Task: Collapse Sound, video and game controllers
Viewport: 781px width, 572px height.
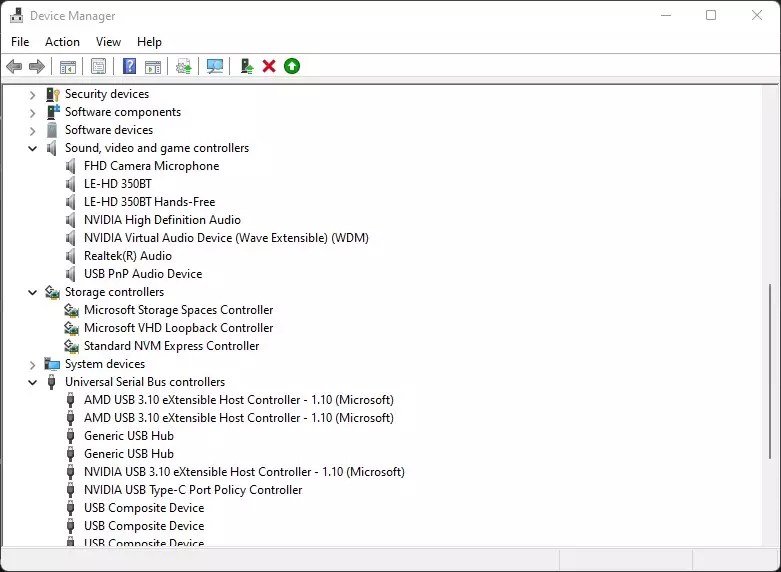Action: click(32, 148)
